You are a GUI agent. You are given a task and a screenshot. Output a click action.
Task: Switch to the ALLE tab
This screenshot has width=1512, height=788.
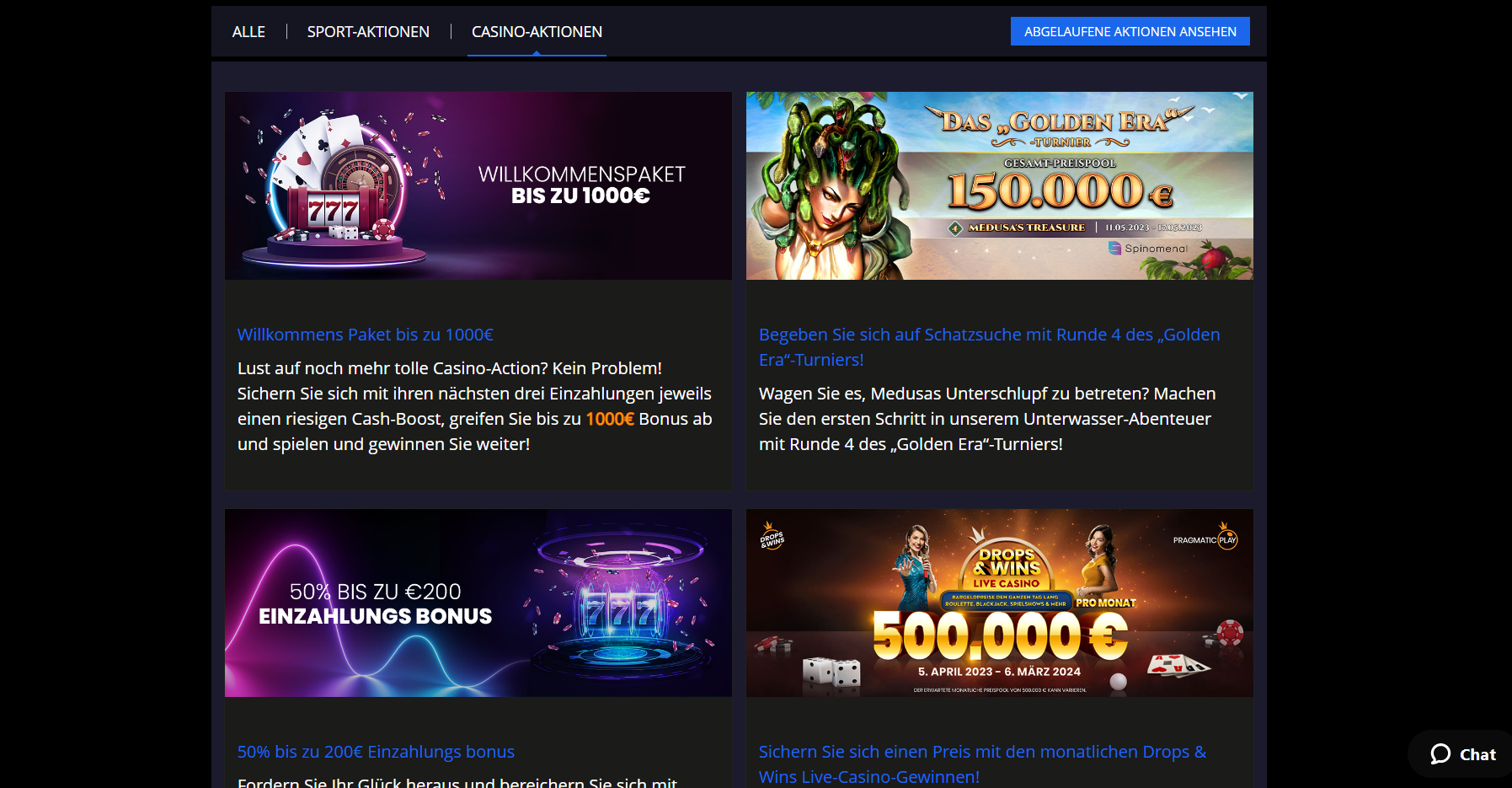(248, 32)
